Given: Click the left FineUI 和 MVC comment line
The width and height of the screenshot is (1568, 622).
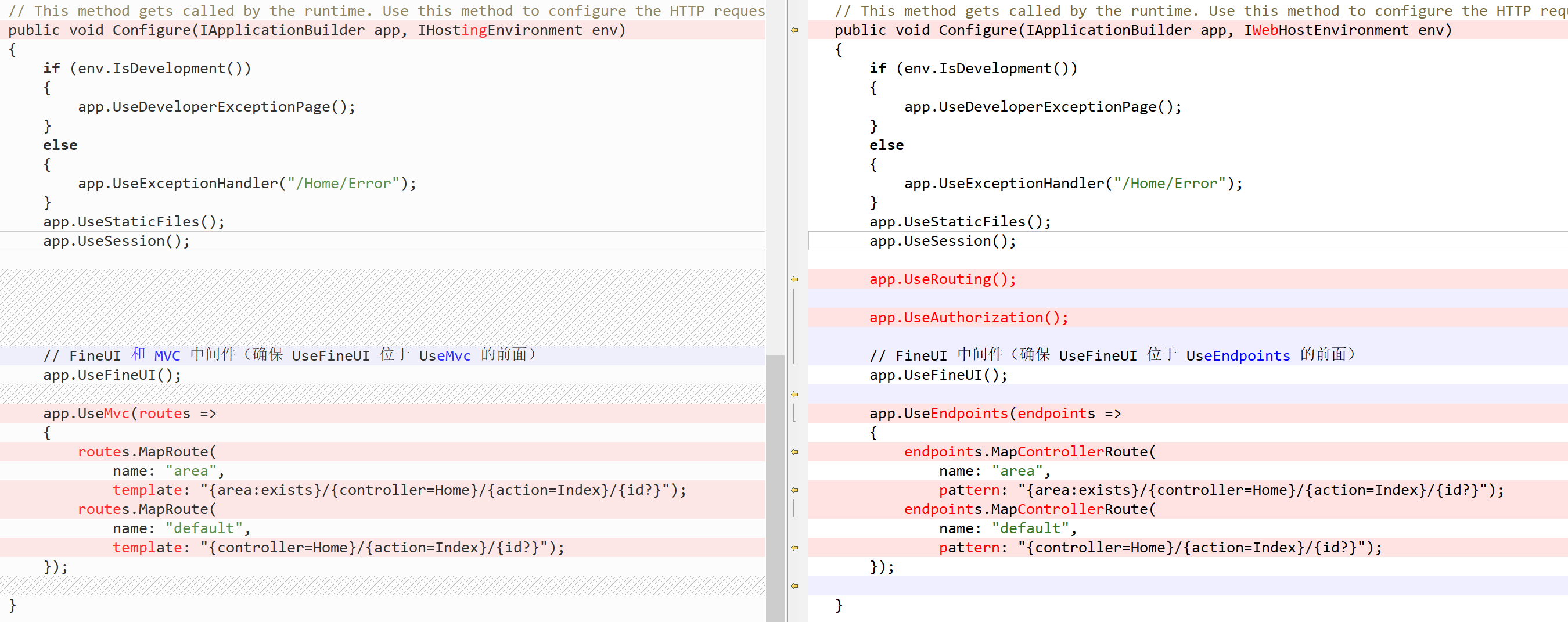Looking at the screenshot, I should [x=290, y=355].
